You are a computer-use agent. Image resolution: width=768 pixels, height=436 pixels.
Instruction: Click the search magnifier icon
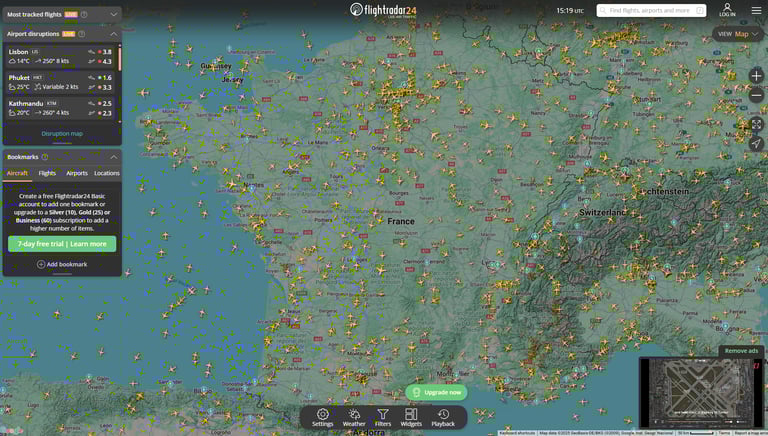click(x=603, y=10)
